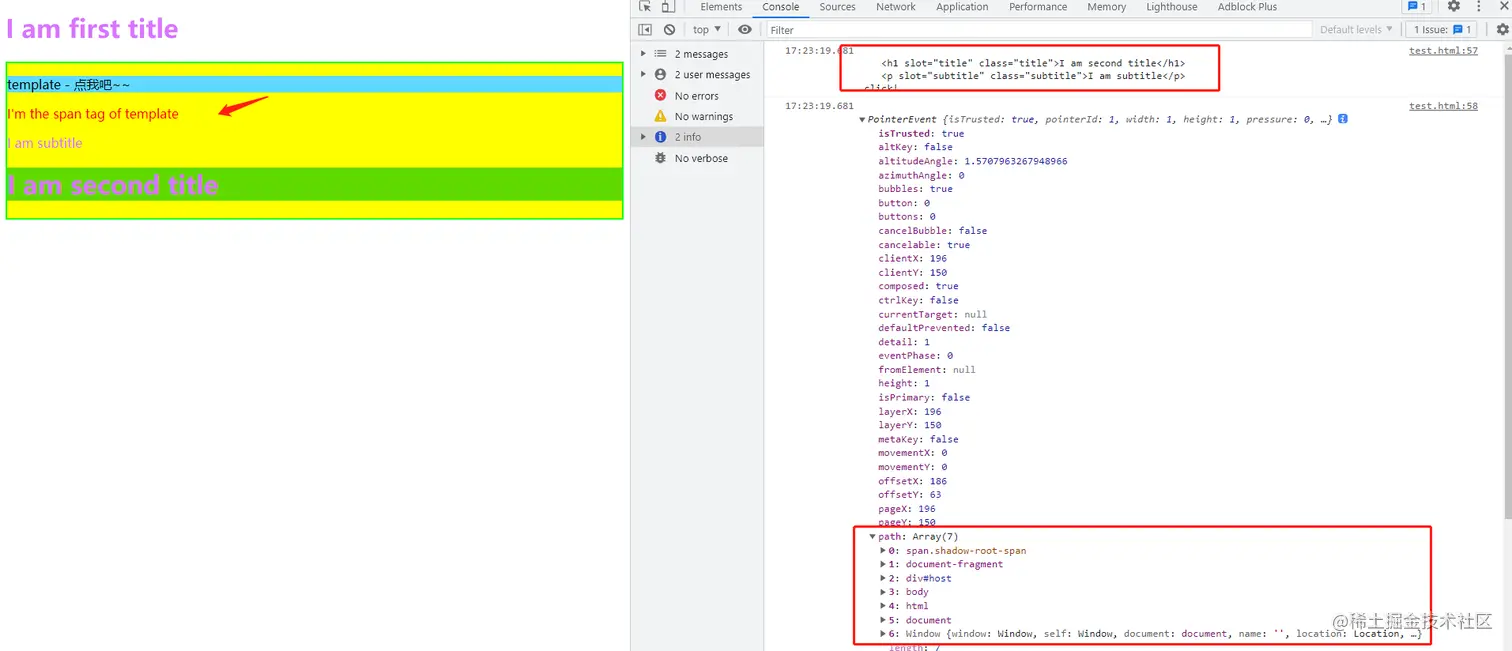Click the I am first title heading
The image size is (1512, 651).
coord(92,29)
